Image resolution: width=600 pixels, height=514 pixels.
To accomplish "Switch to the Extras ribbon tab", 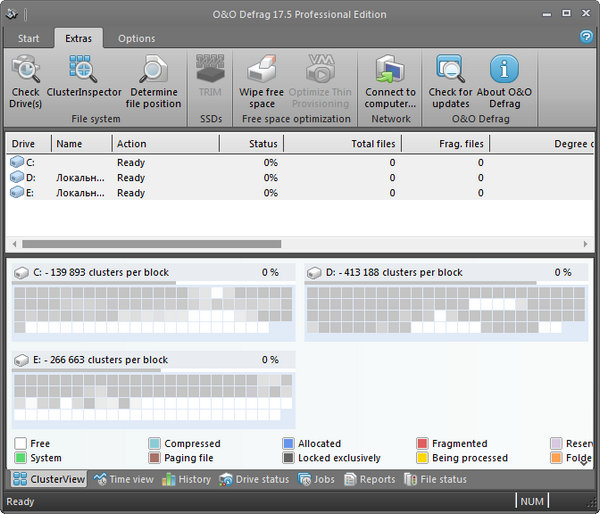I will [x=78, y=39].
